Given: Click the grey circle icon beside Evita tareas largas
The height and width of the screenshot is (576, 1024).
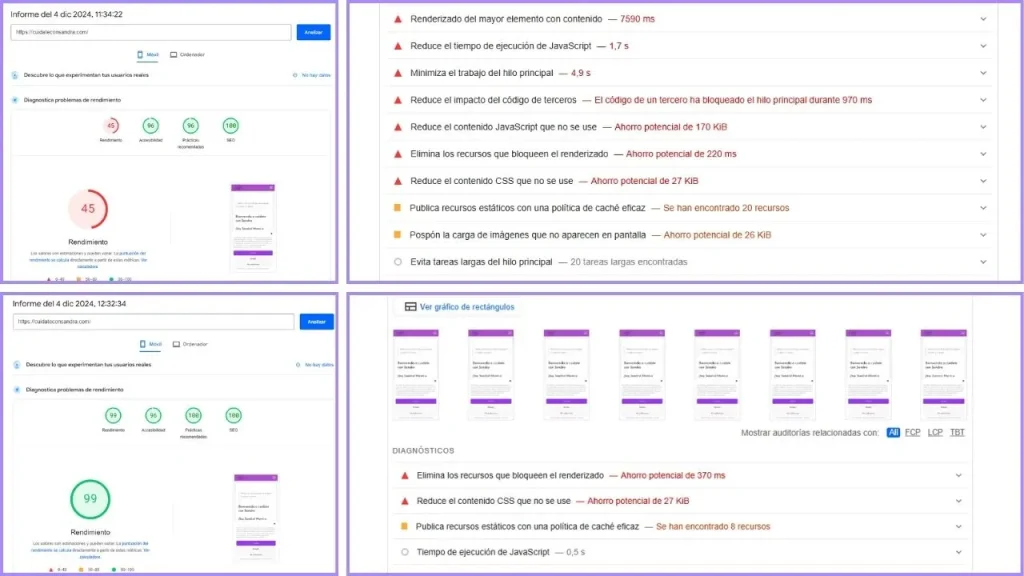Looking at the screenshot, I should coord(397,262).
